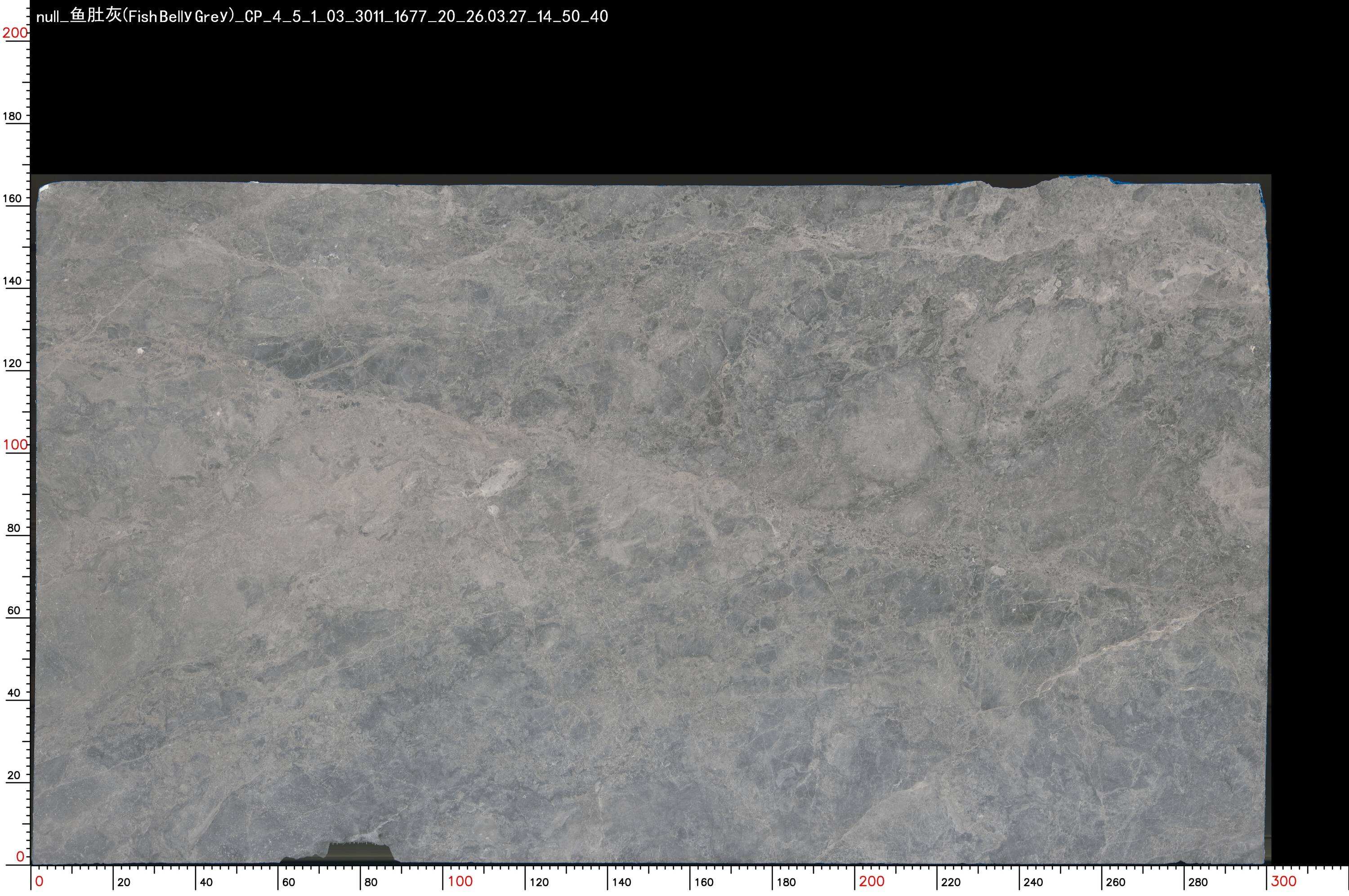Click the 40 label on horizontal ruler

click(206, 882)
